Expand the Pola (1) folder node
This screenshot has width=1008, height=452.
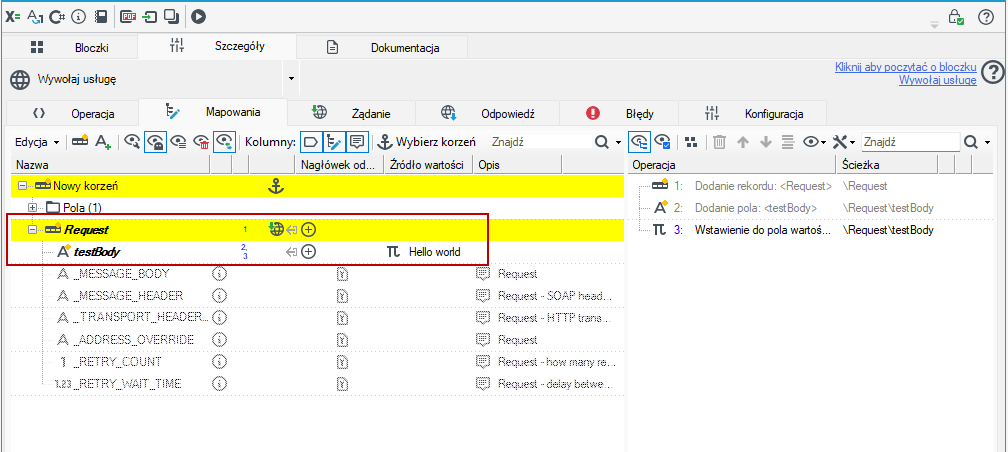click(x=32, y=208)
